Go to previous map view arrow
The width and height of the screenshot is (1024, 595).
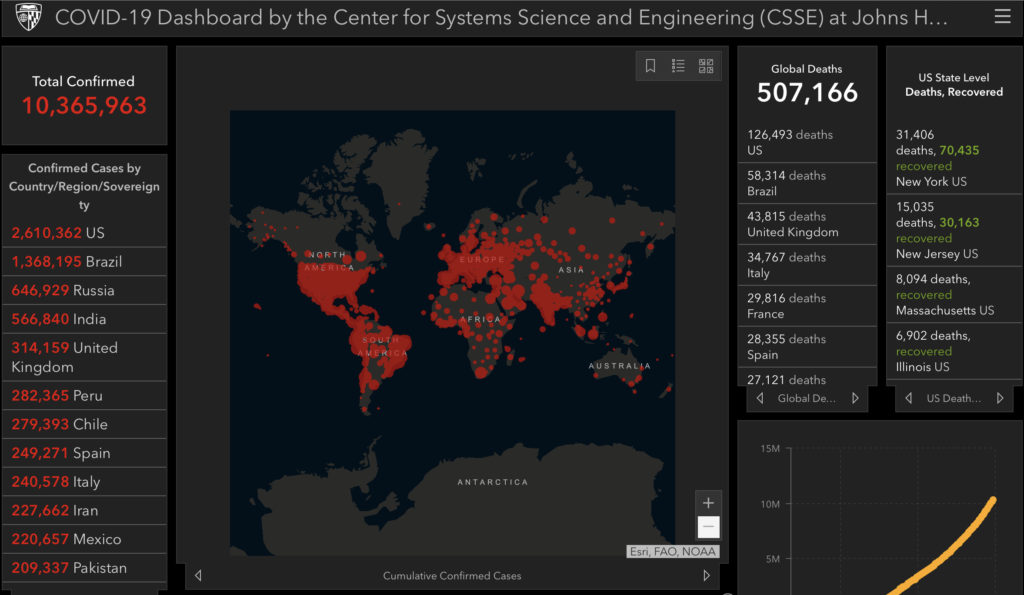(199, 575)
